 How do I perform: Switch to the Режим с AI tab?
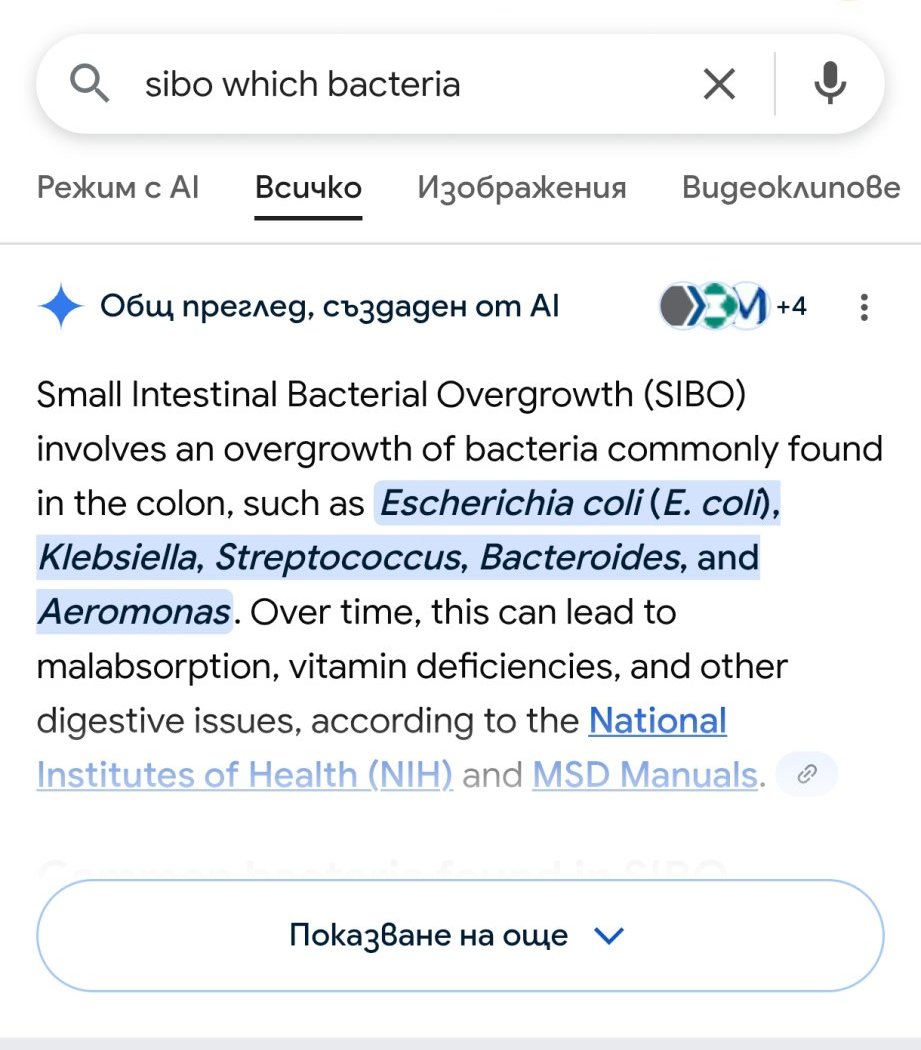click(118, 187)
